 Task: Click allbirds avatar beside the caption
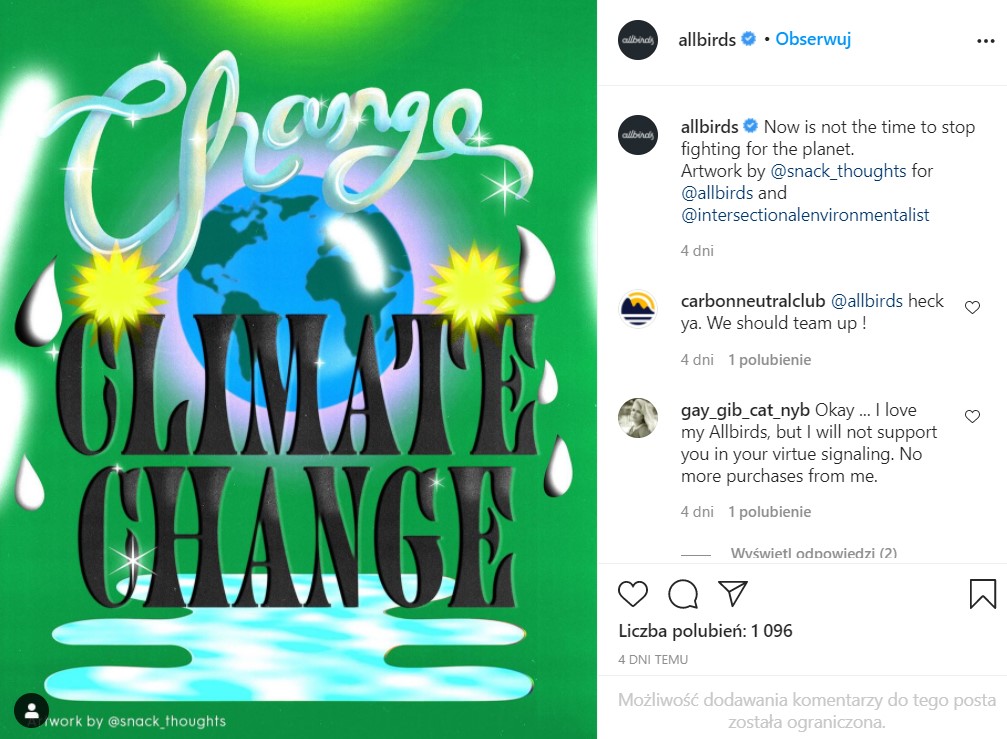[638, 135]
